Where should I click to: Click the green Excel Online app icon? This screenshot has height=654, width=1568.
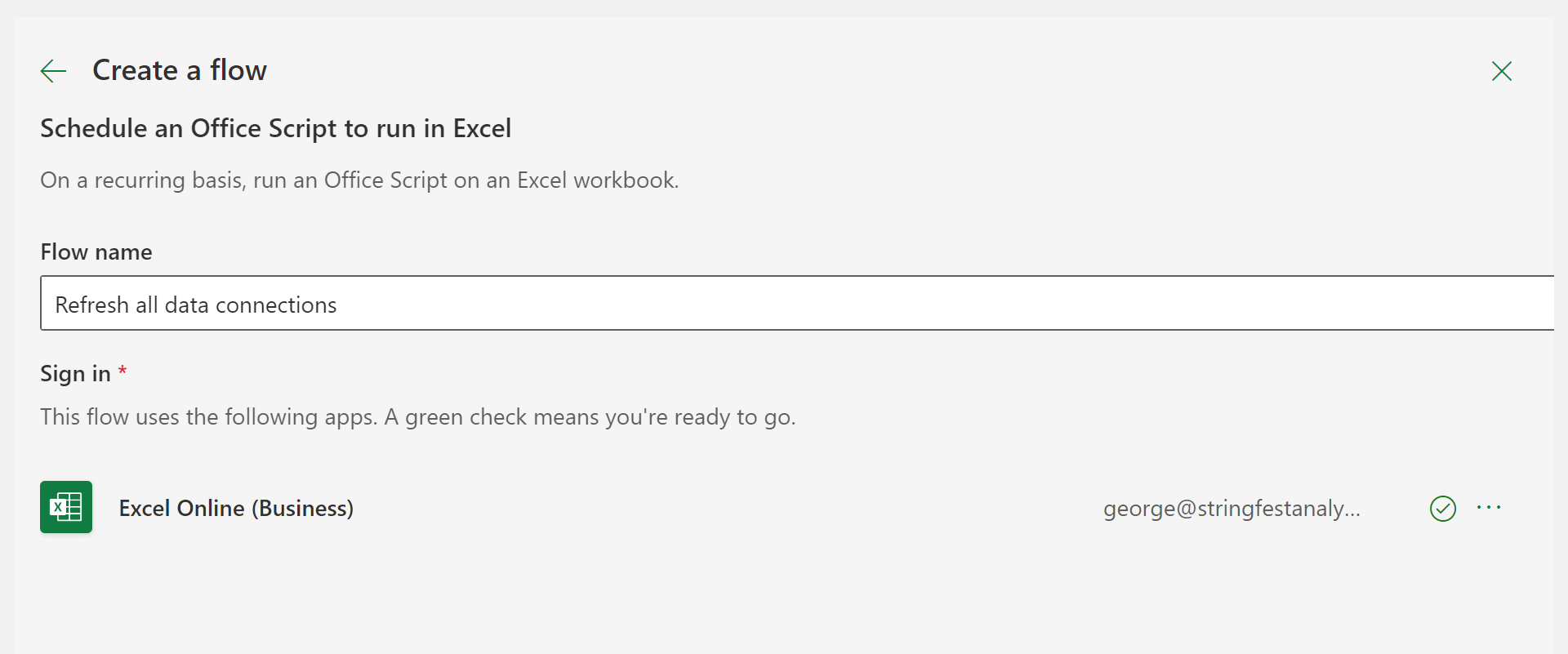(66, 507)
